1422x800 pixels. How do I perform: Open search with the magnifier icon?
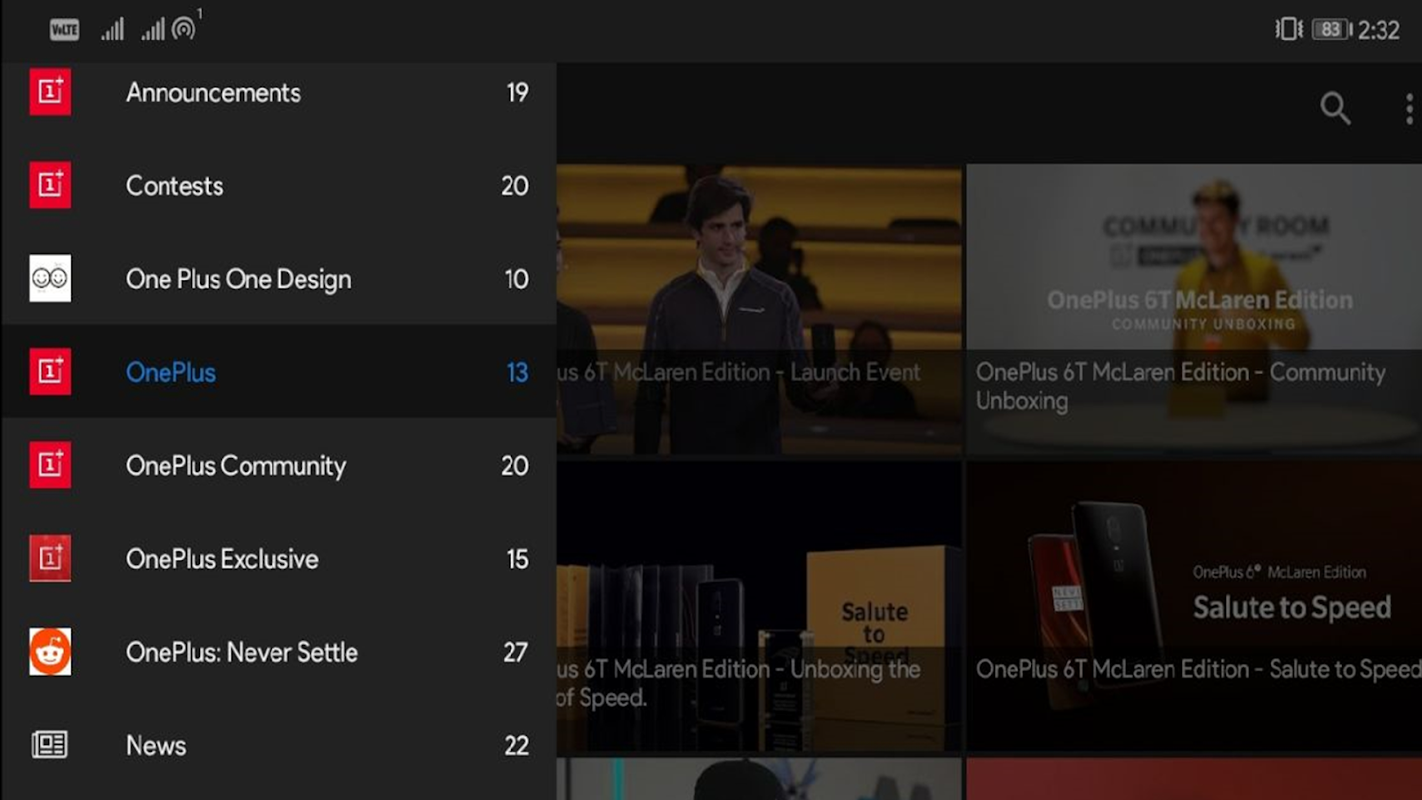click(1335, 108)
